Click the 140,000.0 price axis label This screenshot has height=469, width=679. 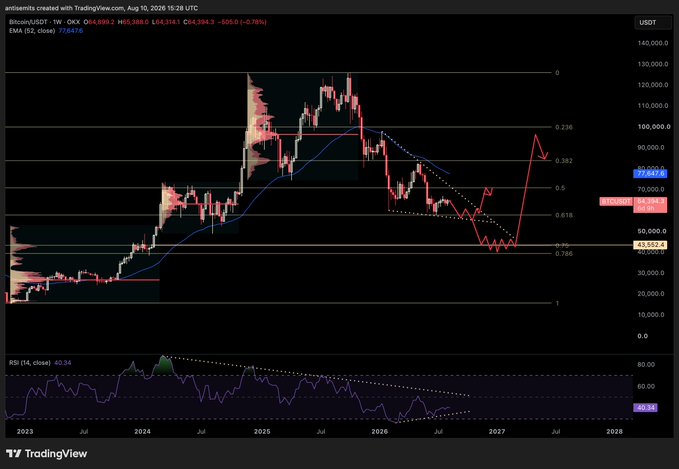pos(653,43)
